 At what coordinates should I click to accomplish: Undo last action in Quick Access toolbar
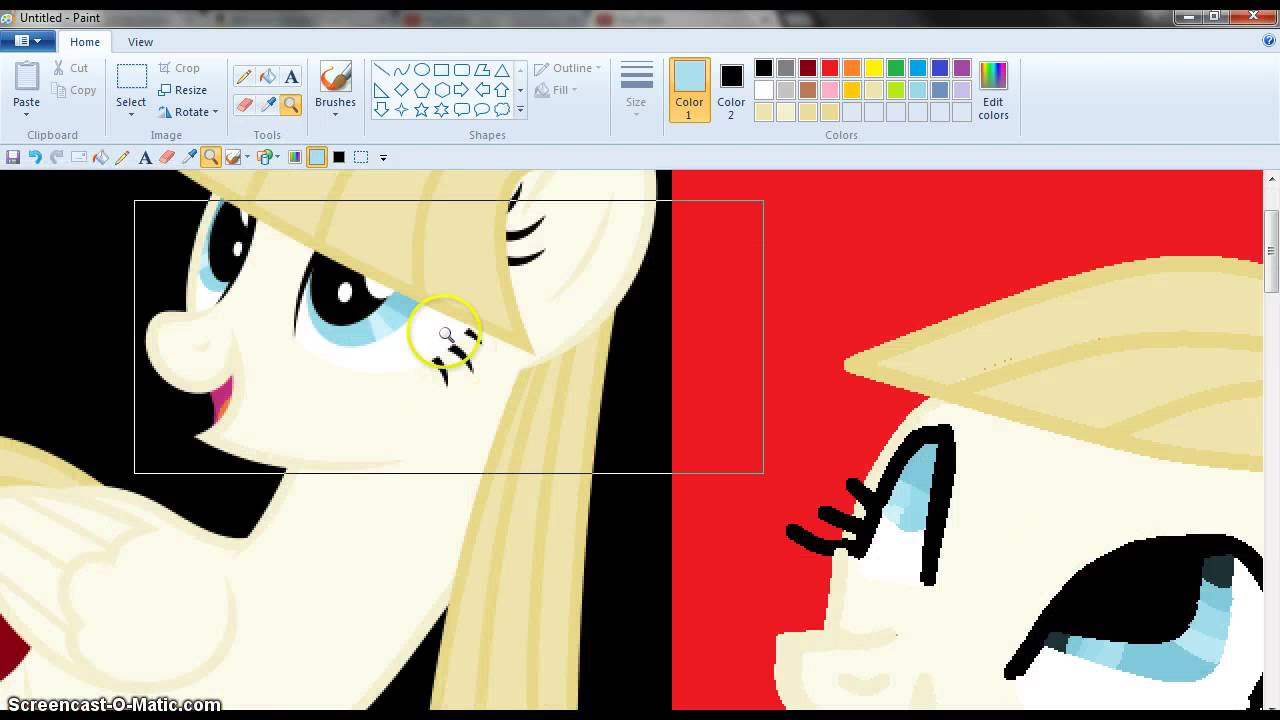point(35,157)
